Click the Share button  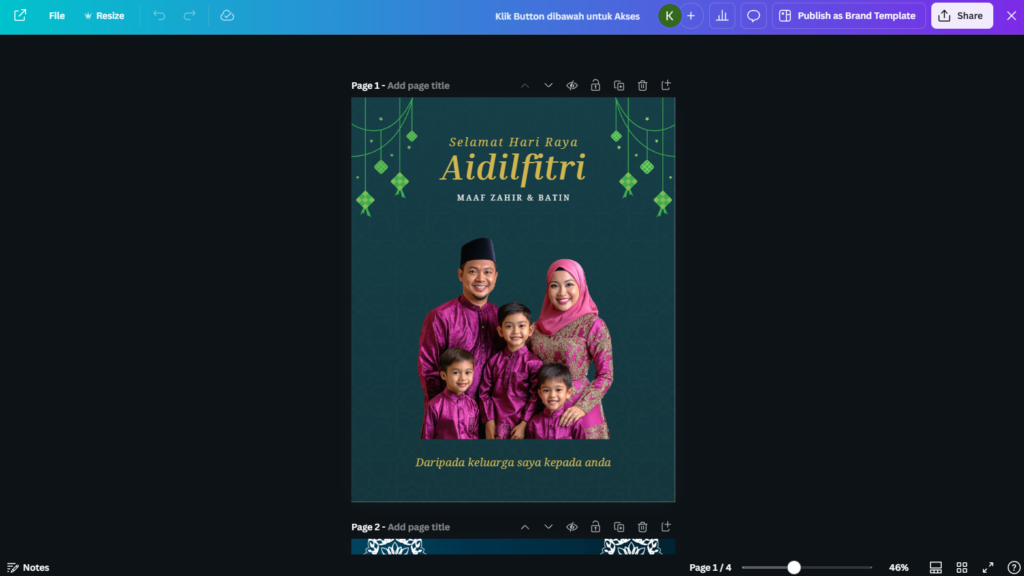[x=961, y=16]
